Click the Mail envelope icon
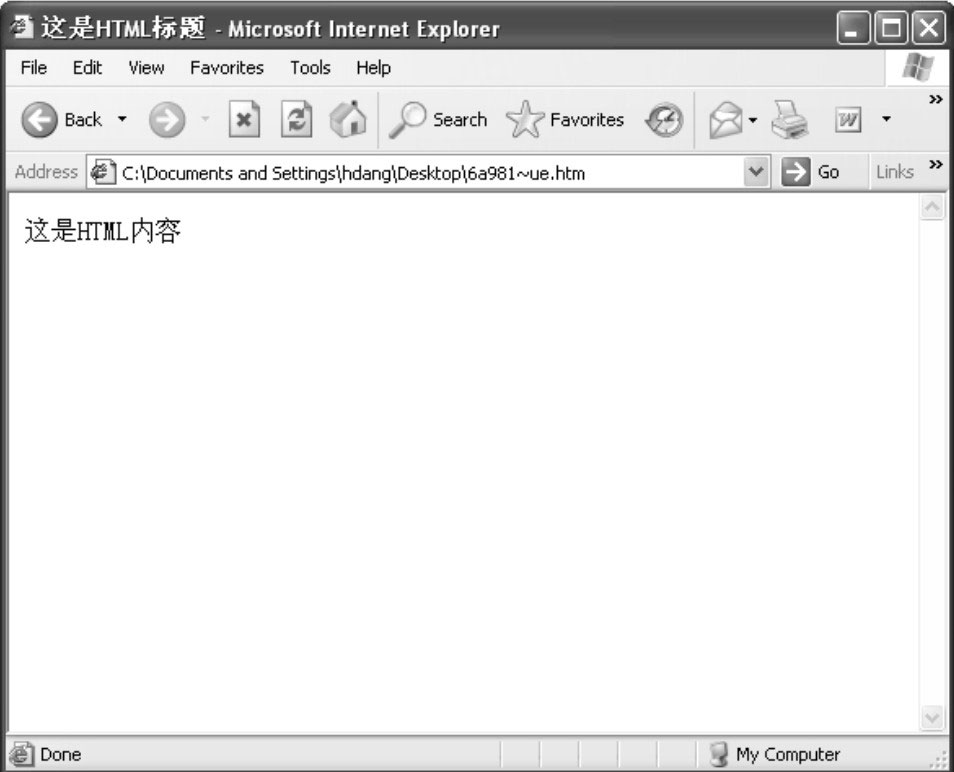 pos(726,120)
